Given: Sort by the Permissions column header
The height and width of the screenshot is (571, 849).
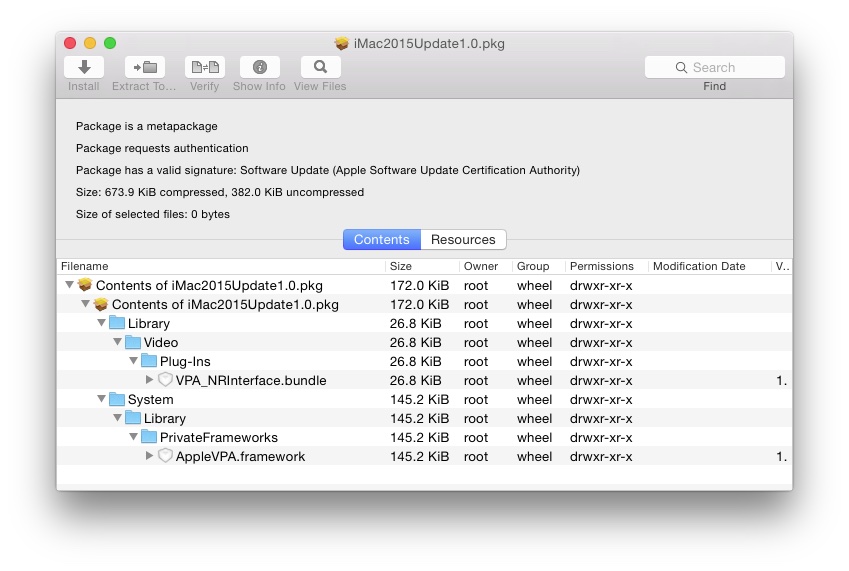Looking at the screenshot, I should click(606, 266).
